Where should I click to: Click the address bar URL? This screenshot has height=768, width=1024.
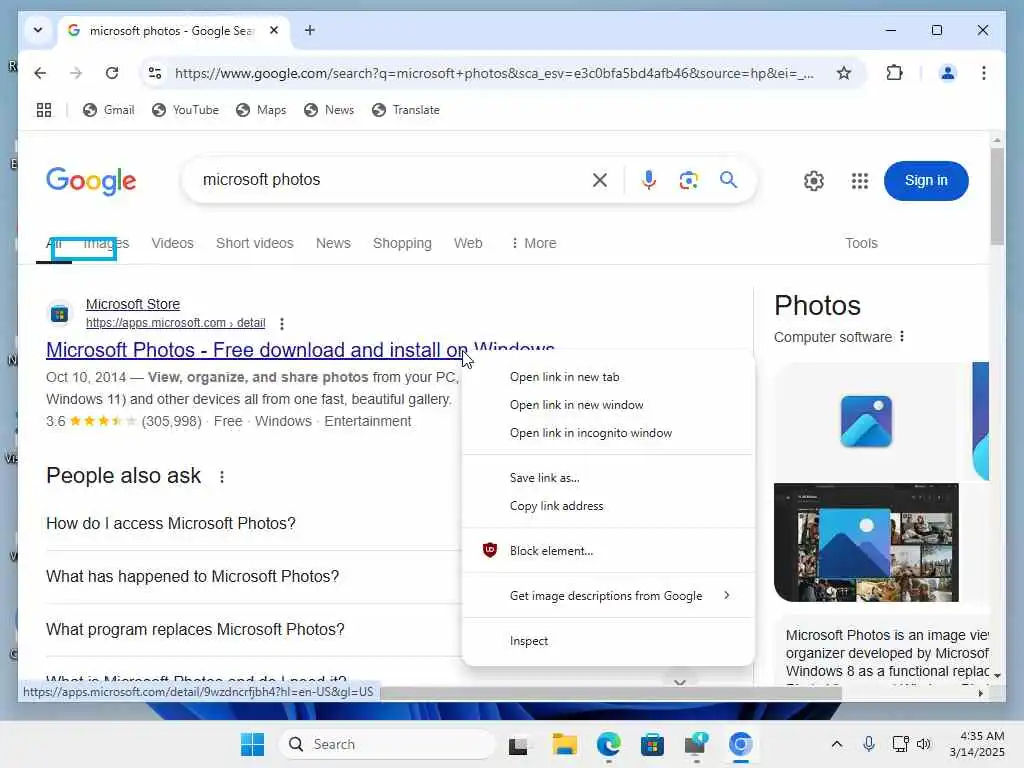[x=494, y=73]
